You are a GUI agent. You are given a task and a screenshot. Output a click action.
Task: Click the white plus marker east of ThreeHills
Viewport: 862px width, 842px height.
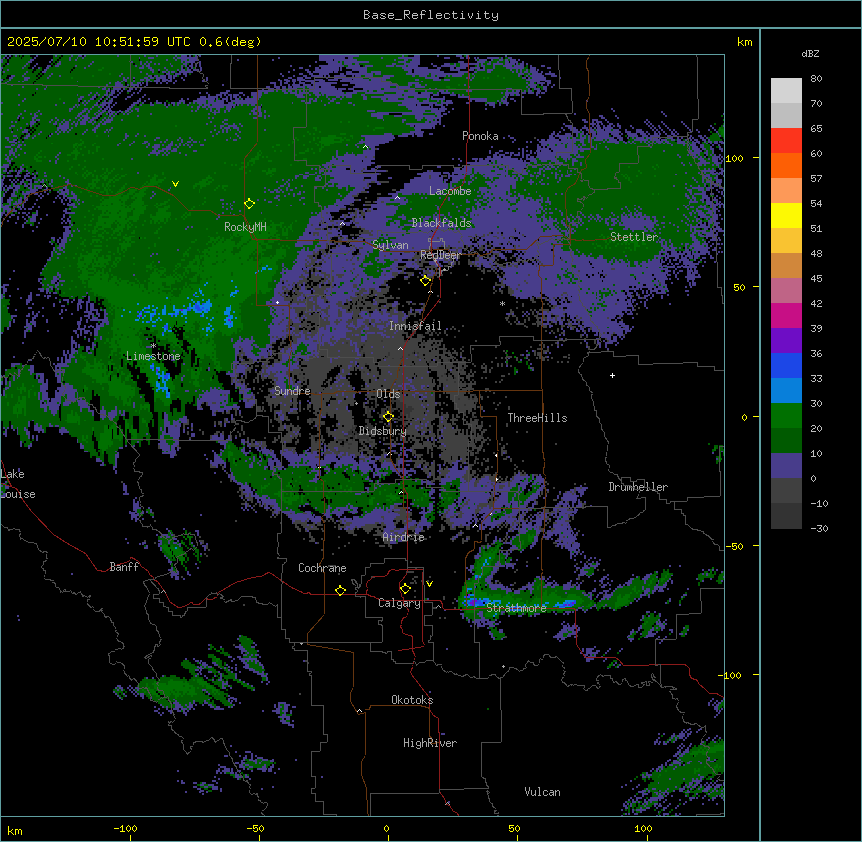click(x=612, y=375)
